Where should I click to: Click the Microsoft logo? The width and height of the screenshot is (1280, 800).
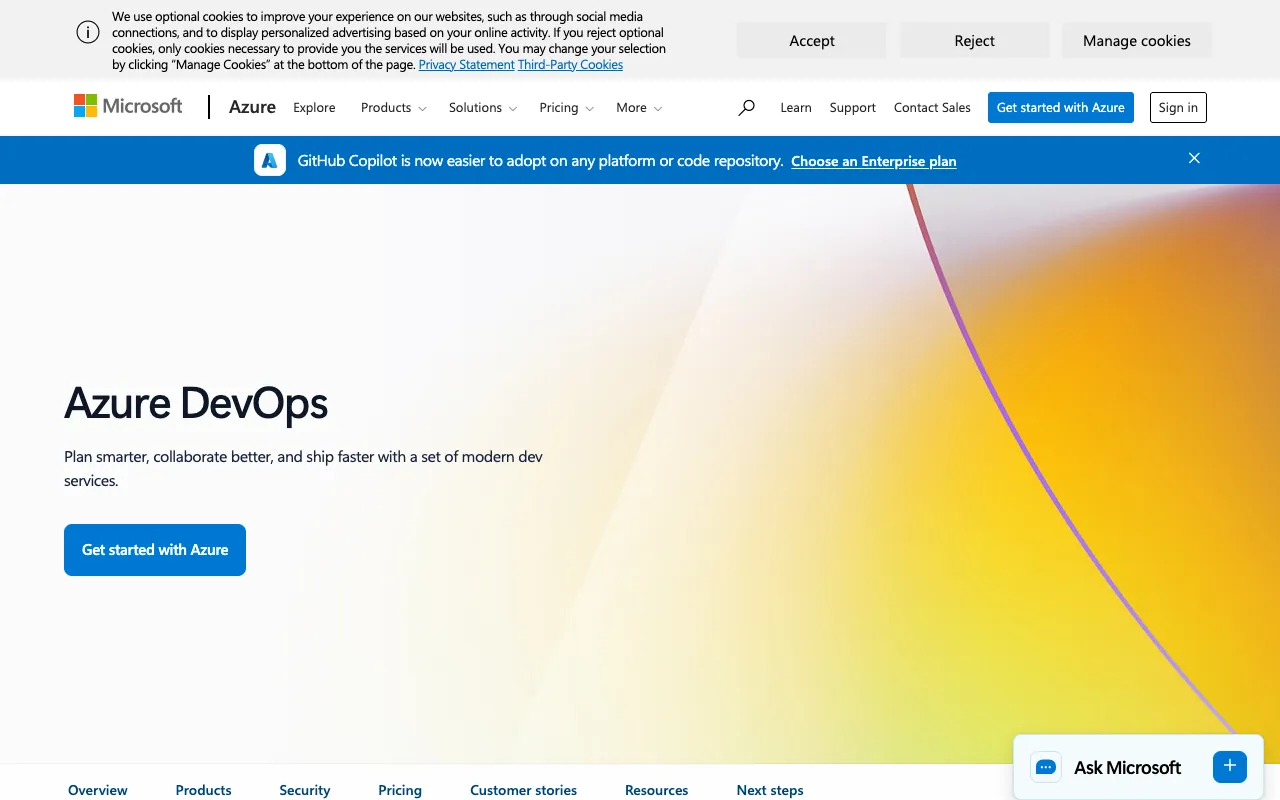(127, 106)
